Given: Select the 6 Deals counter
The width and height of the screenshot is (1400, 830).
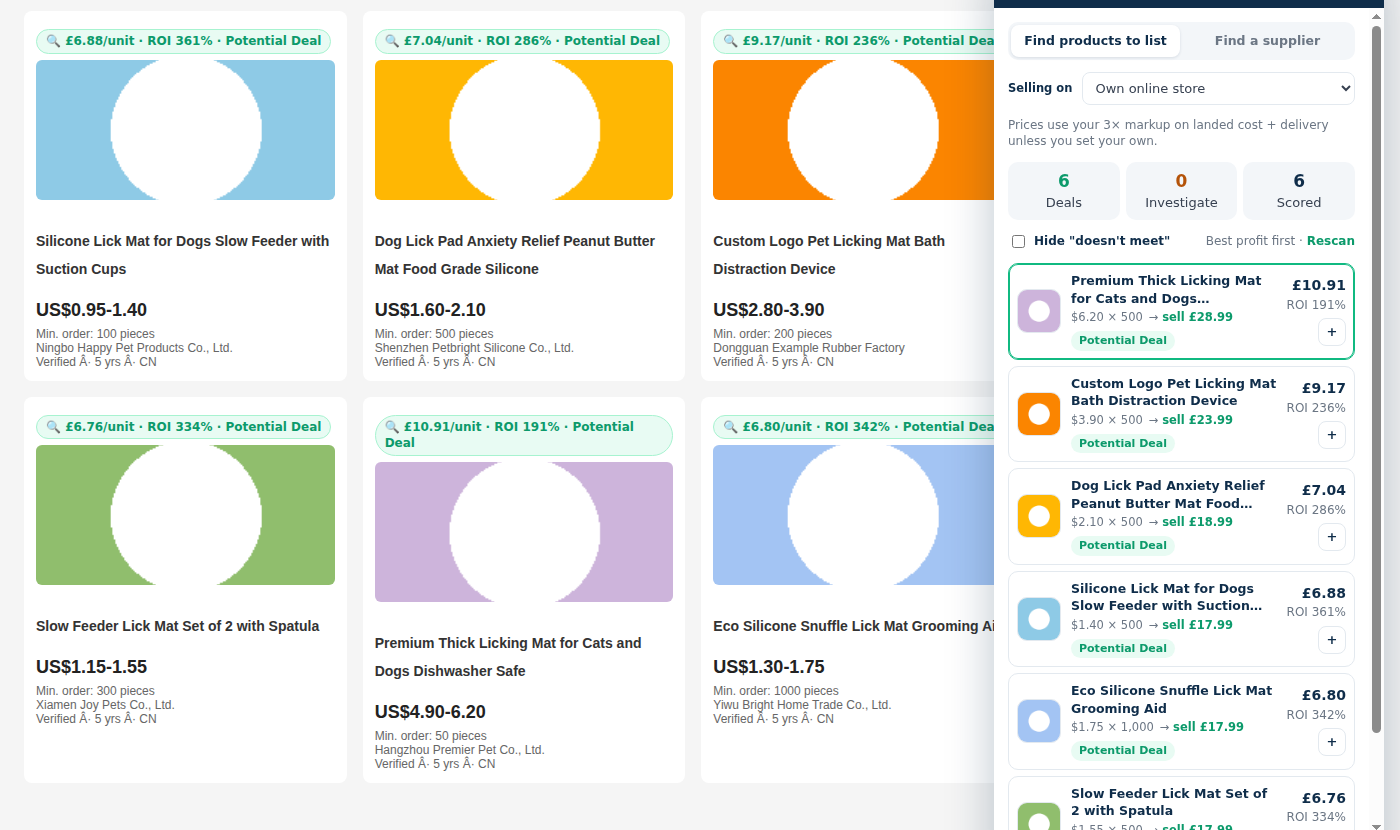Looking at the screenshot, I should click(1064, 191).
